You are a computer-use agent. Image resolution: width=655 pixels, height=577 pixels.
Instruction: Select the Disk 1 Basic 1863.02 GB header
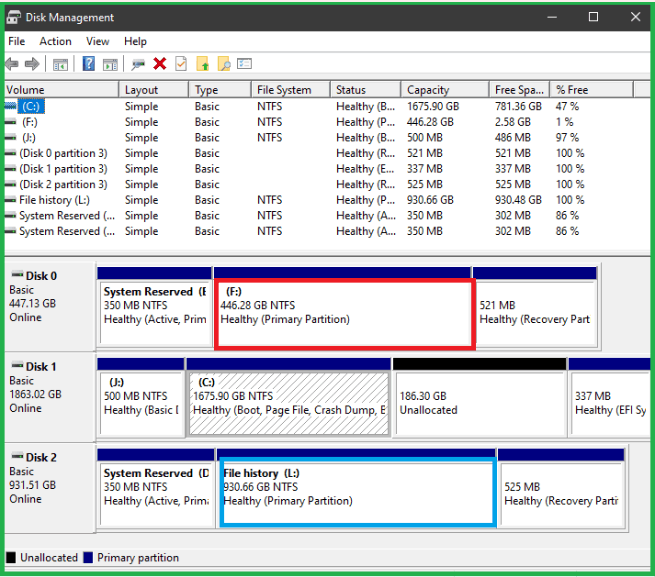[x=50, y=397]
